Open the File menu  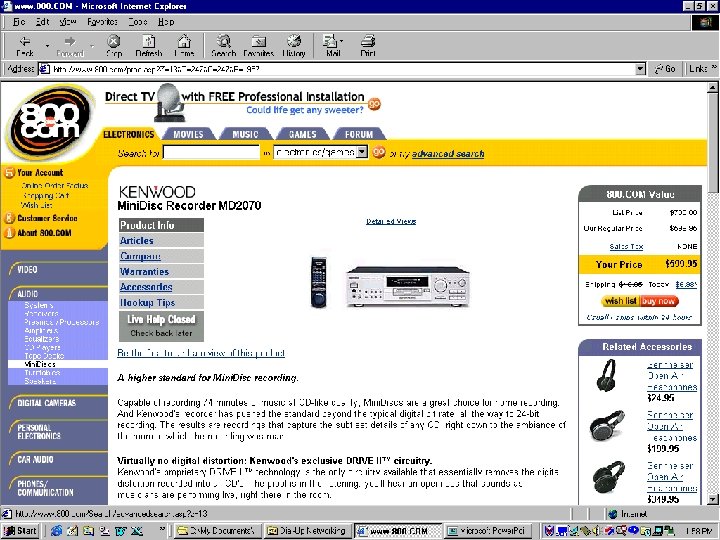[x=19, y=22]
